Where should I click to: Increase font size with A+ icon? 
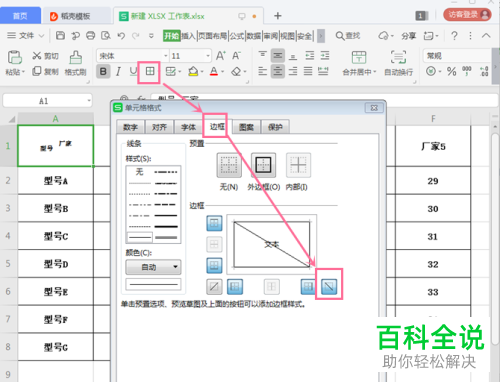pos(221,56)
